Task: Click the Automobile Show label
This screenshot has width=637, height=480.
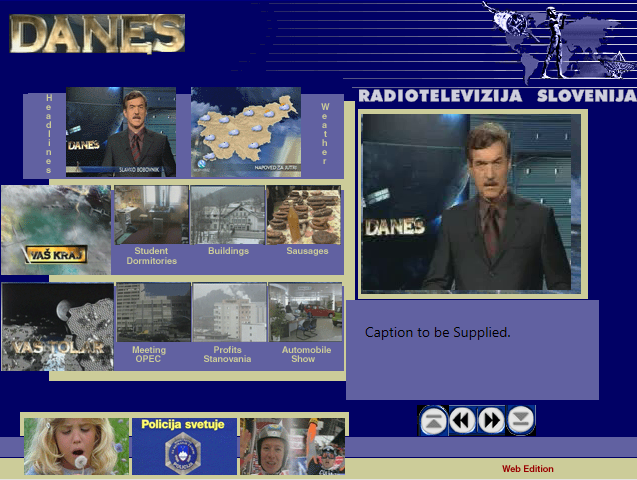Action: click(306, 354)
